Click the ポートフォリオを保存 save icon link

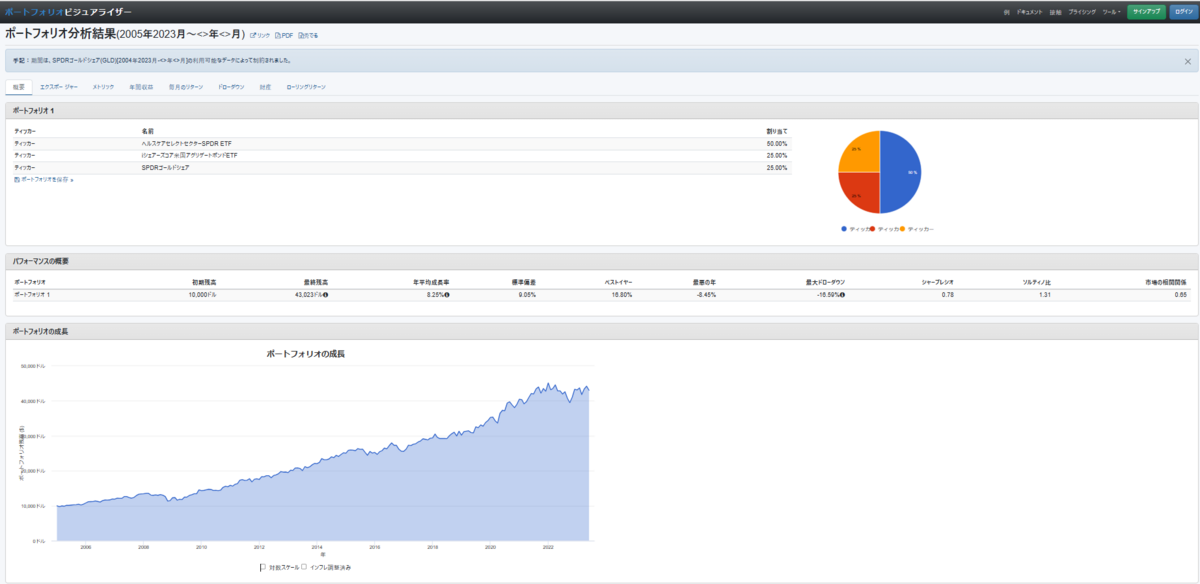(x=17, y=179)
